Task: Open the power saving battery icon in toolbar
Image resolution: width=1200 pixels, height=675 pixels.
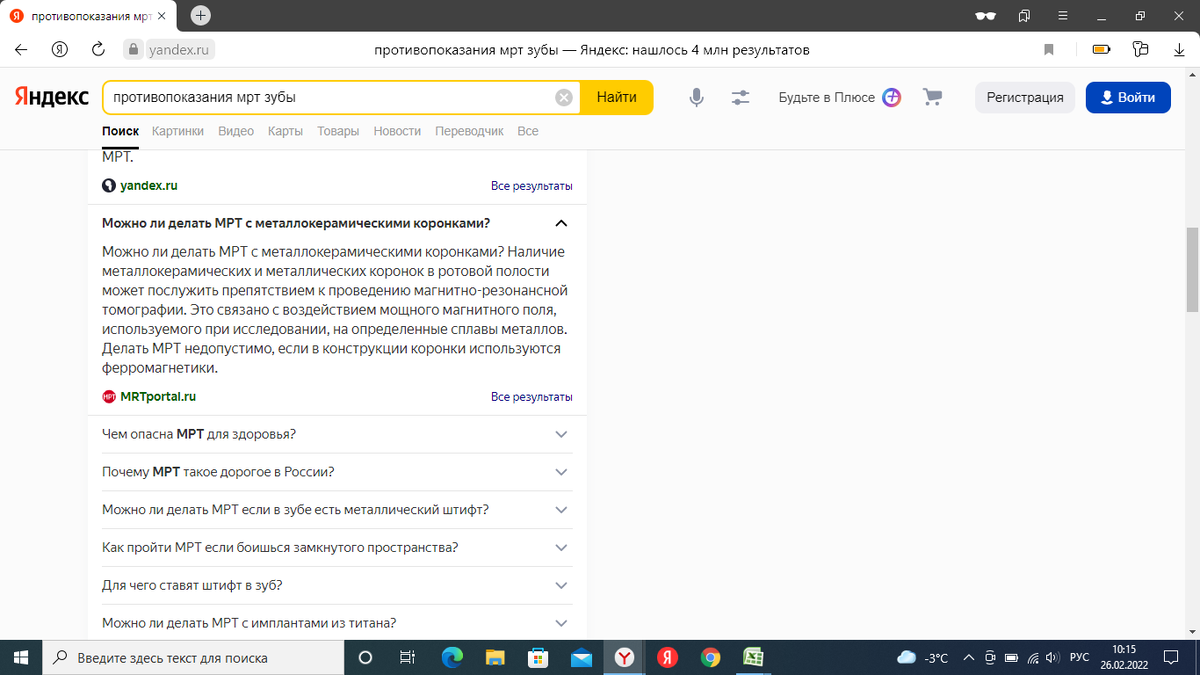Action: [x=1101, y=49]
